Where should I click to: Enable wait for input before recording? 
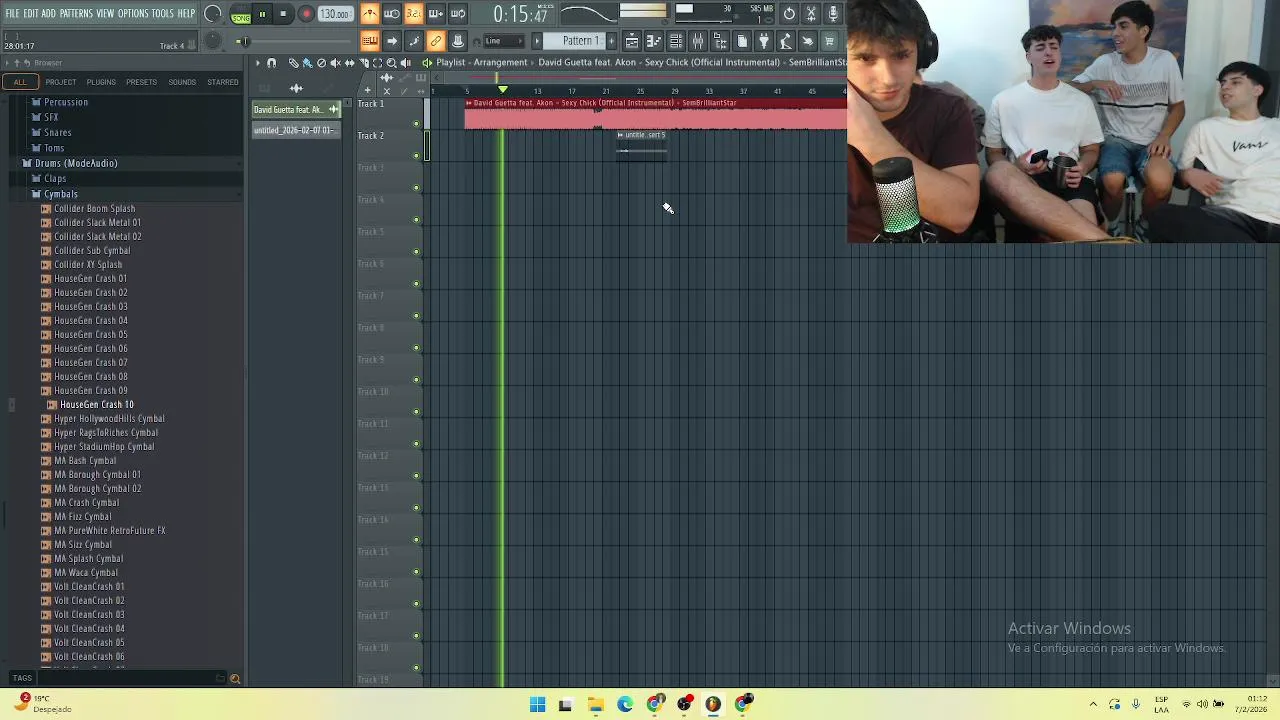coord(392,14)
